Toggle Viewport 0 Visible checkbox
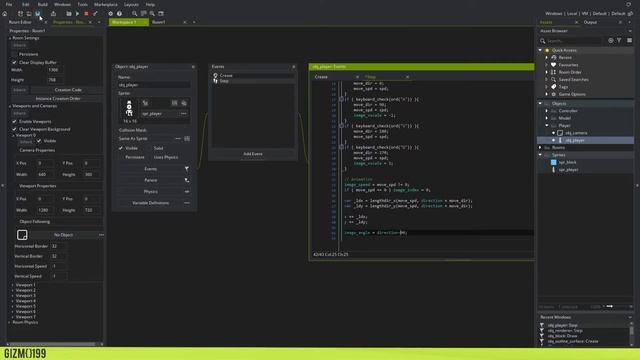Screen dimensions: 640x360 pyautogui.click(x=39, y=141)
